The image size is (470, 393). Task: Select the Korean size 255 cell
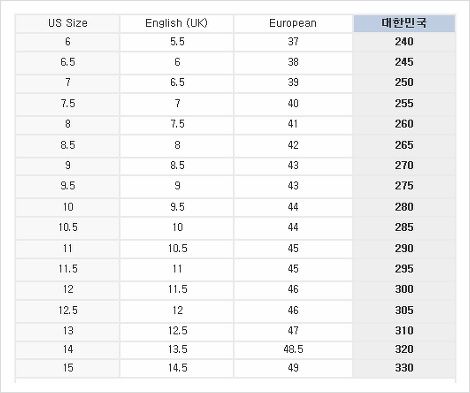404,104
